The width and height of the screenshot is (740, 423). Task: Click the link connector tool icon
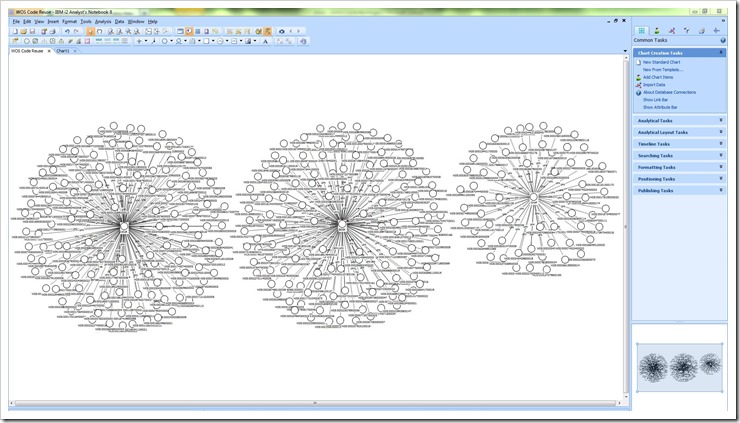pos(154,41)
